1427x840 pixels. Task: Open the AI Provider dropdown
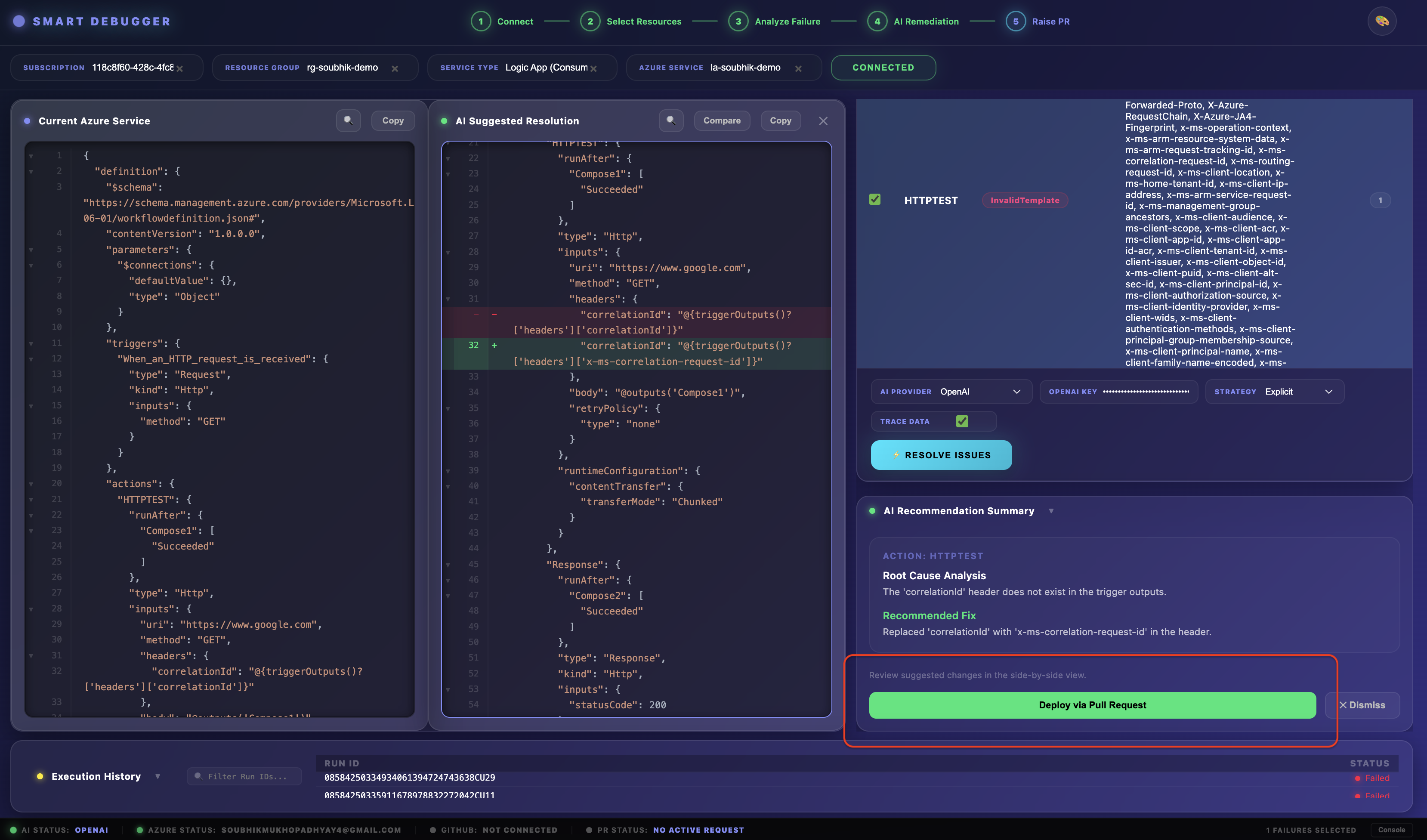tap(951, 392)
